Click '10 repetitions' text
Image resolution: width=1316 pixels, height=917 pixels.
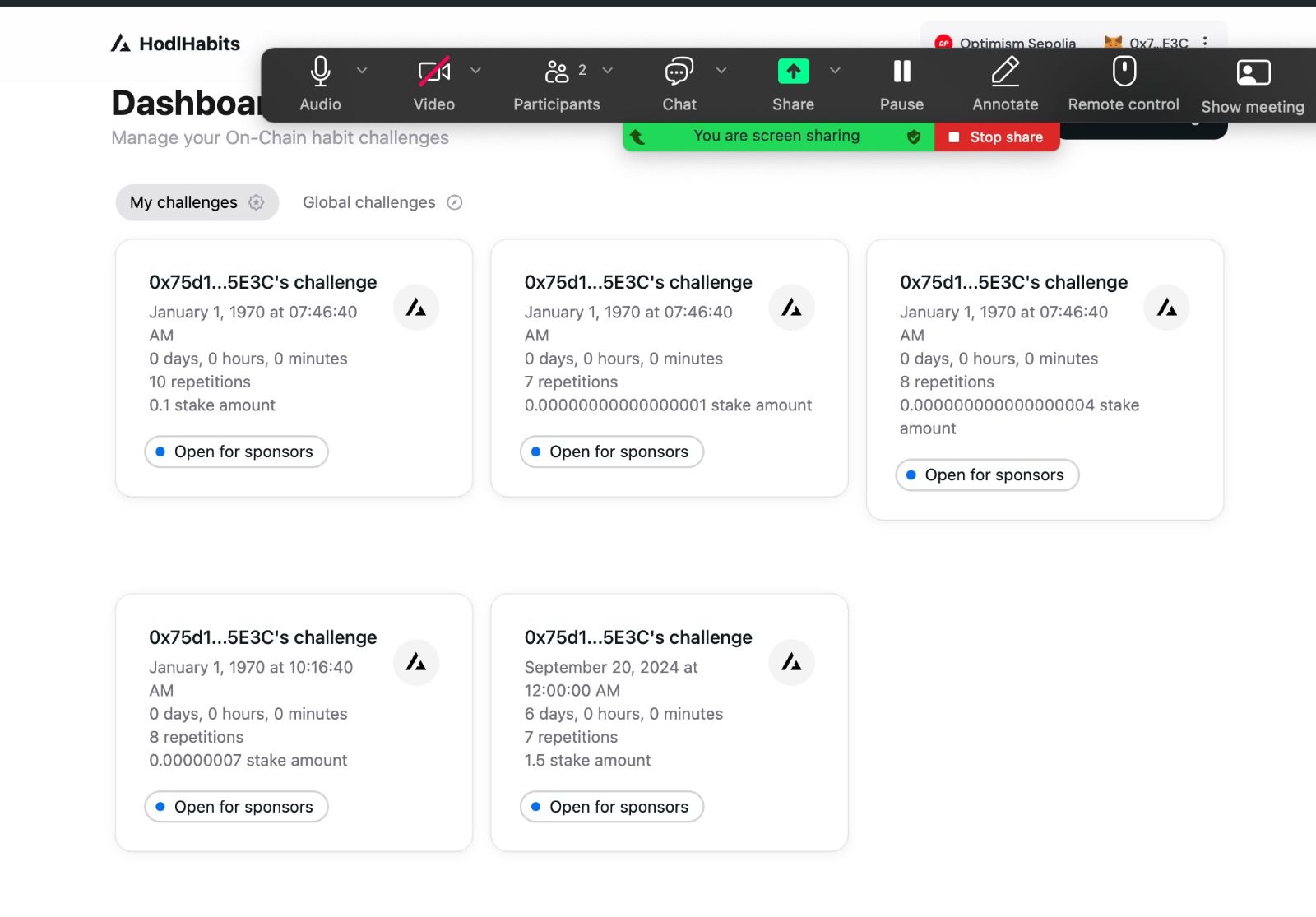point(200,382)
